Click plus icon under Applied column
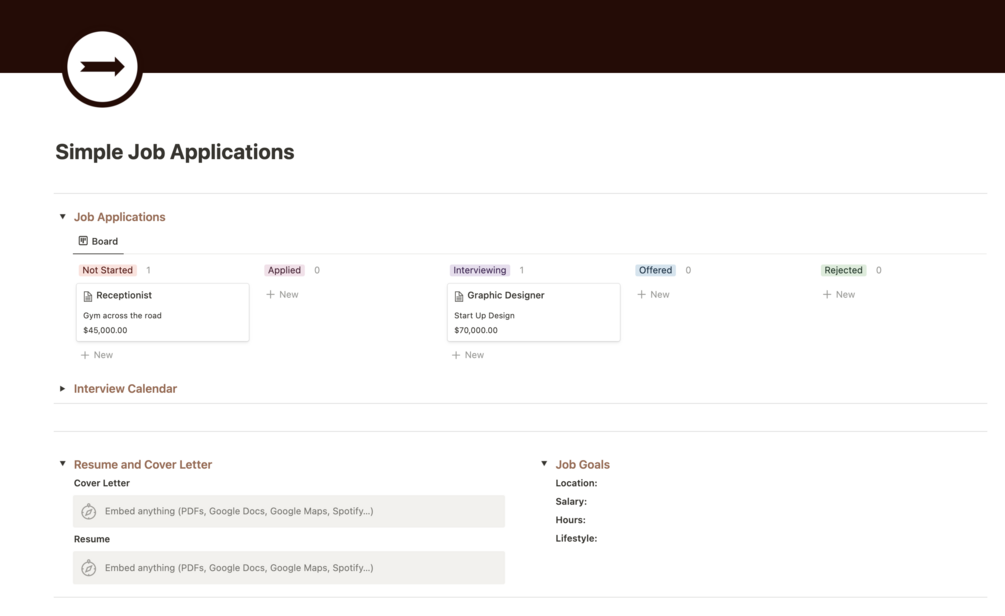The width and height of the screenshot is (1005, 616). point(271,295)
